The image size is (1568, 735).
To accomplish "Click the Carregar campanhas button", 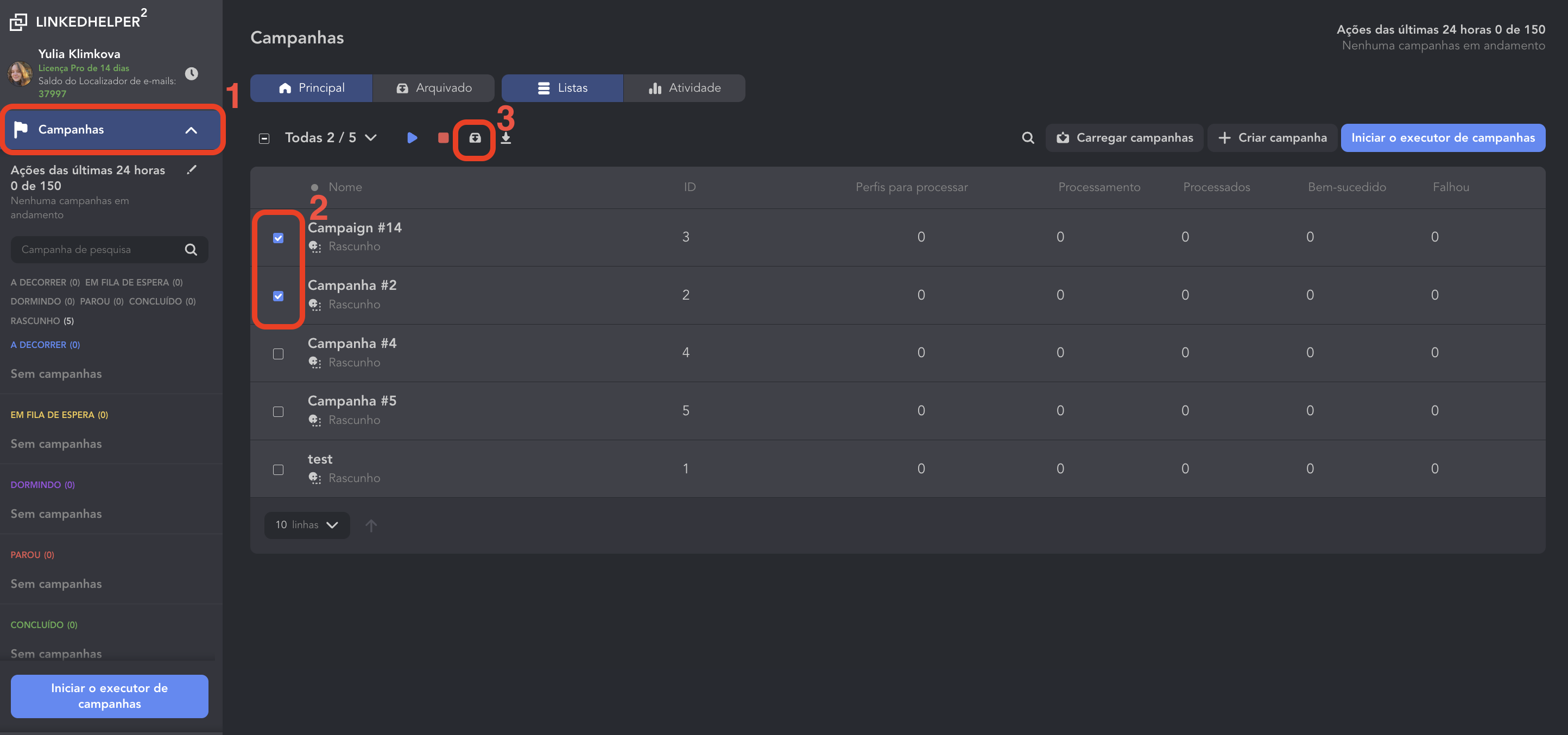I will [x=1124, y=138].
